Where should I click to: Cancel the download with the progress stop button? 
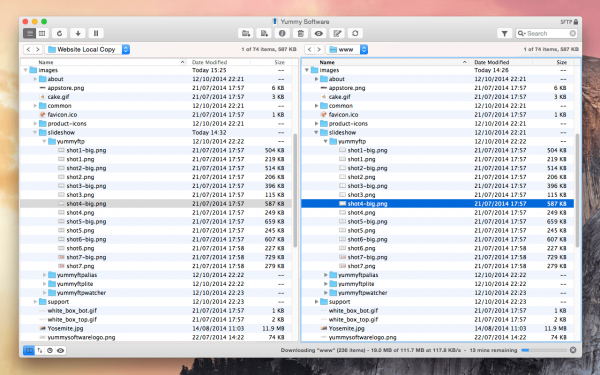[x=573, y=350]
